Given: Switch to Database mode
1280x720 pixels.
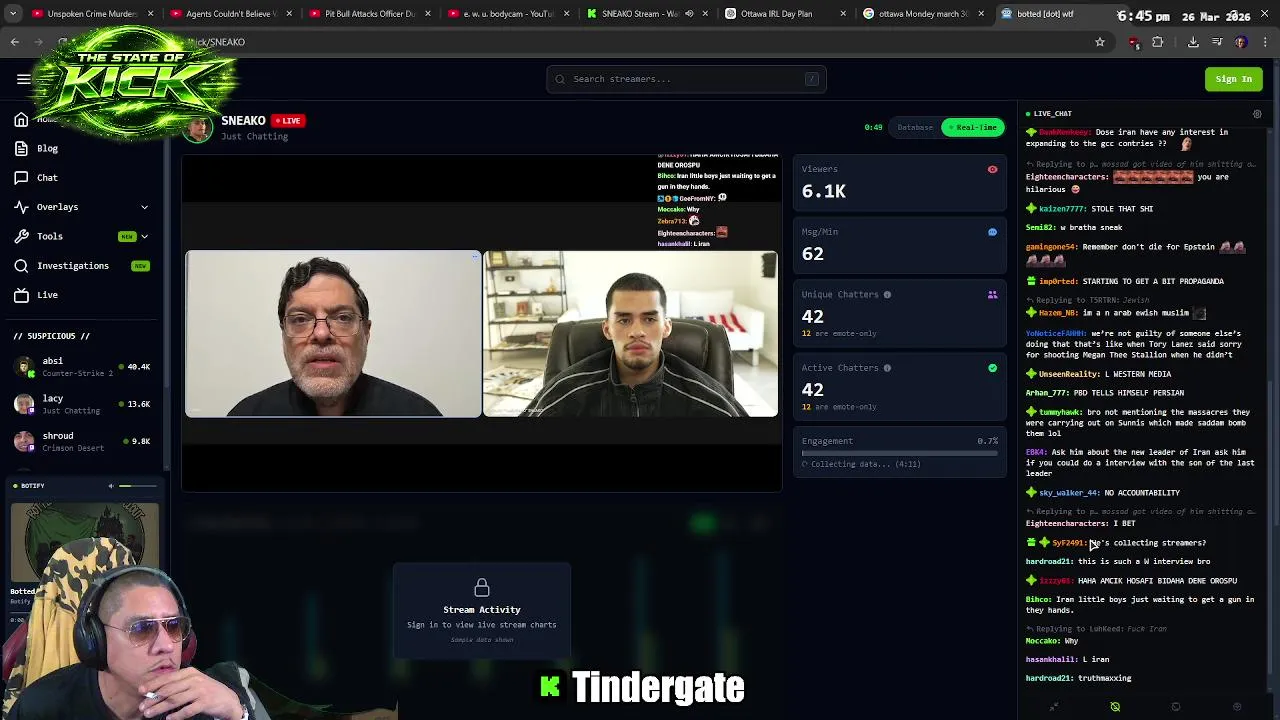Looking at the screenshot, I should pyautogui.click(x=915, y=127).
